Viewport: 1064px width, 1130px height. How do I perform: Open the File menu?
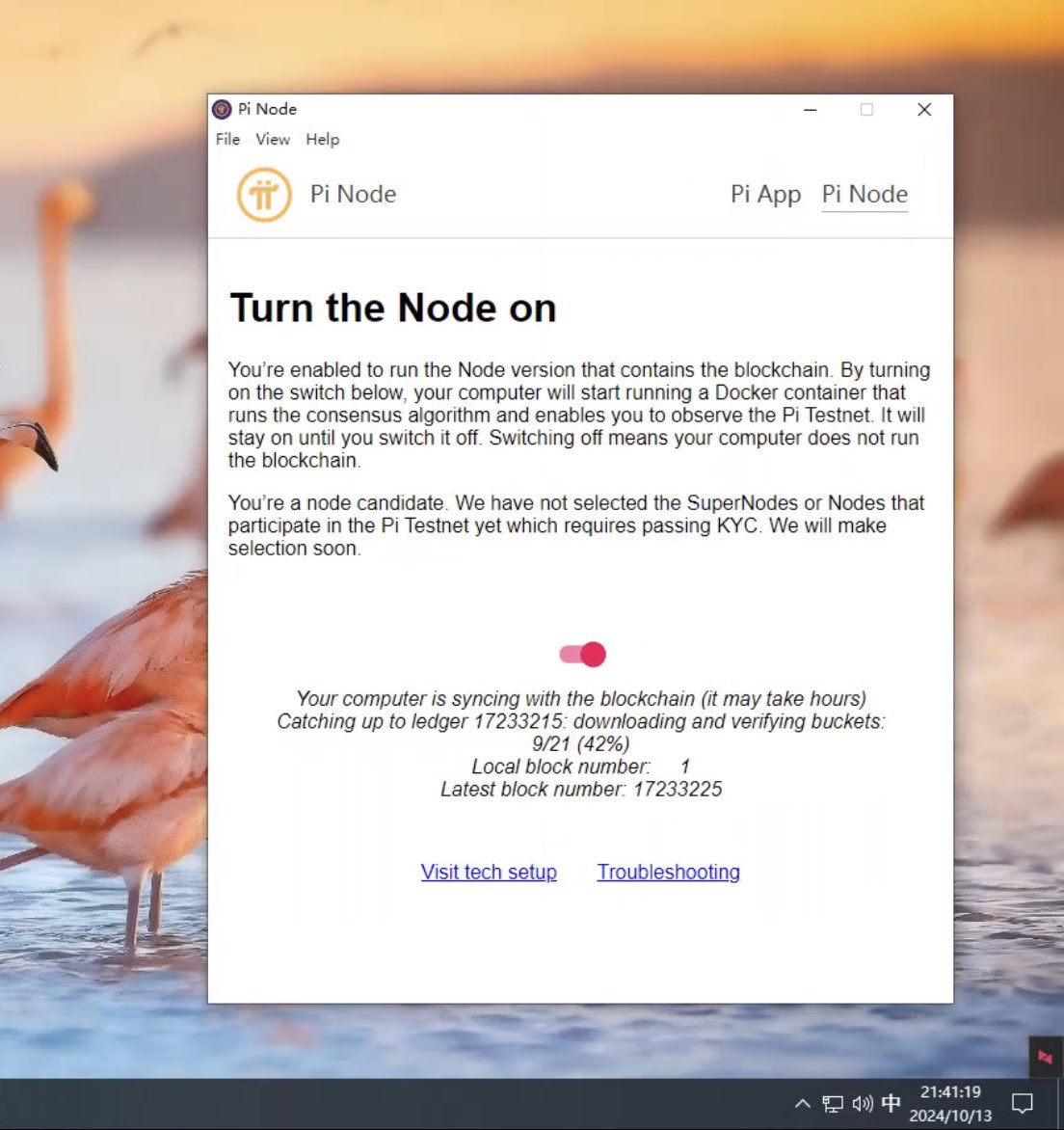click(x=227, y=139)
